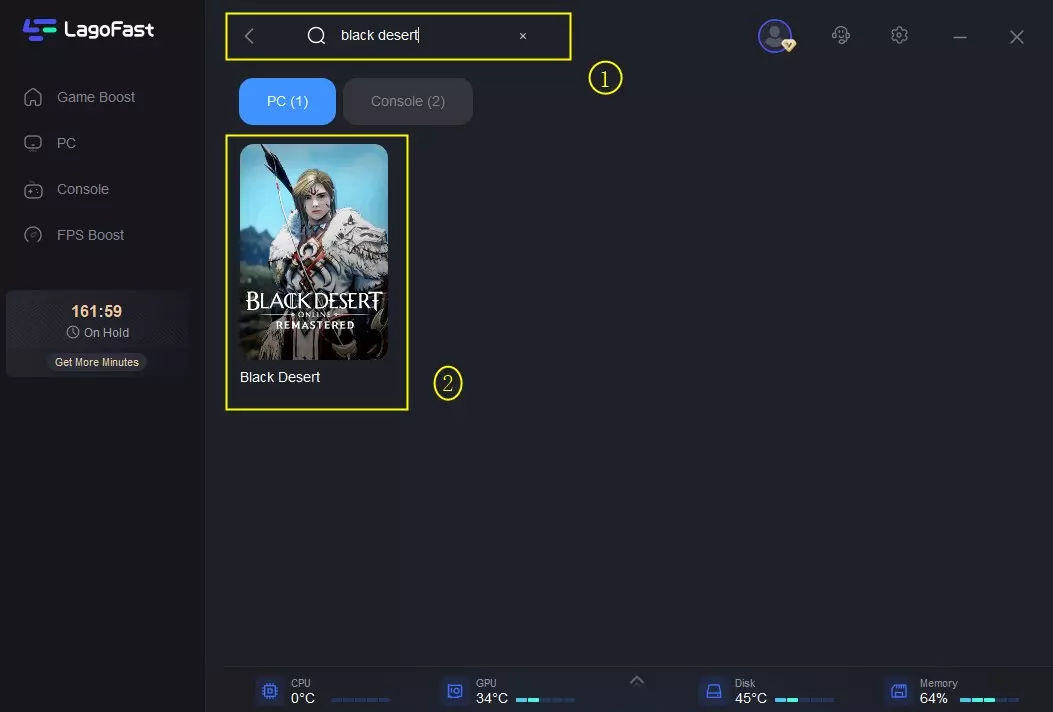Image resolution: width=1053 pixels, height=712 pixels.
Task: Click the PC monitor icon
Action: [x=33, y=143]
